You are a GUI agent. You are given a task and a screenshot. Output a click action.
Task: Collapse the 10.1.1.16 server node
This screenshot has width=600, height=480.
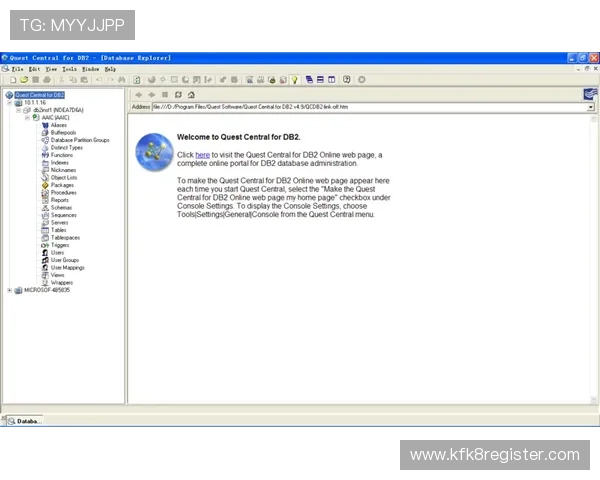9,102
